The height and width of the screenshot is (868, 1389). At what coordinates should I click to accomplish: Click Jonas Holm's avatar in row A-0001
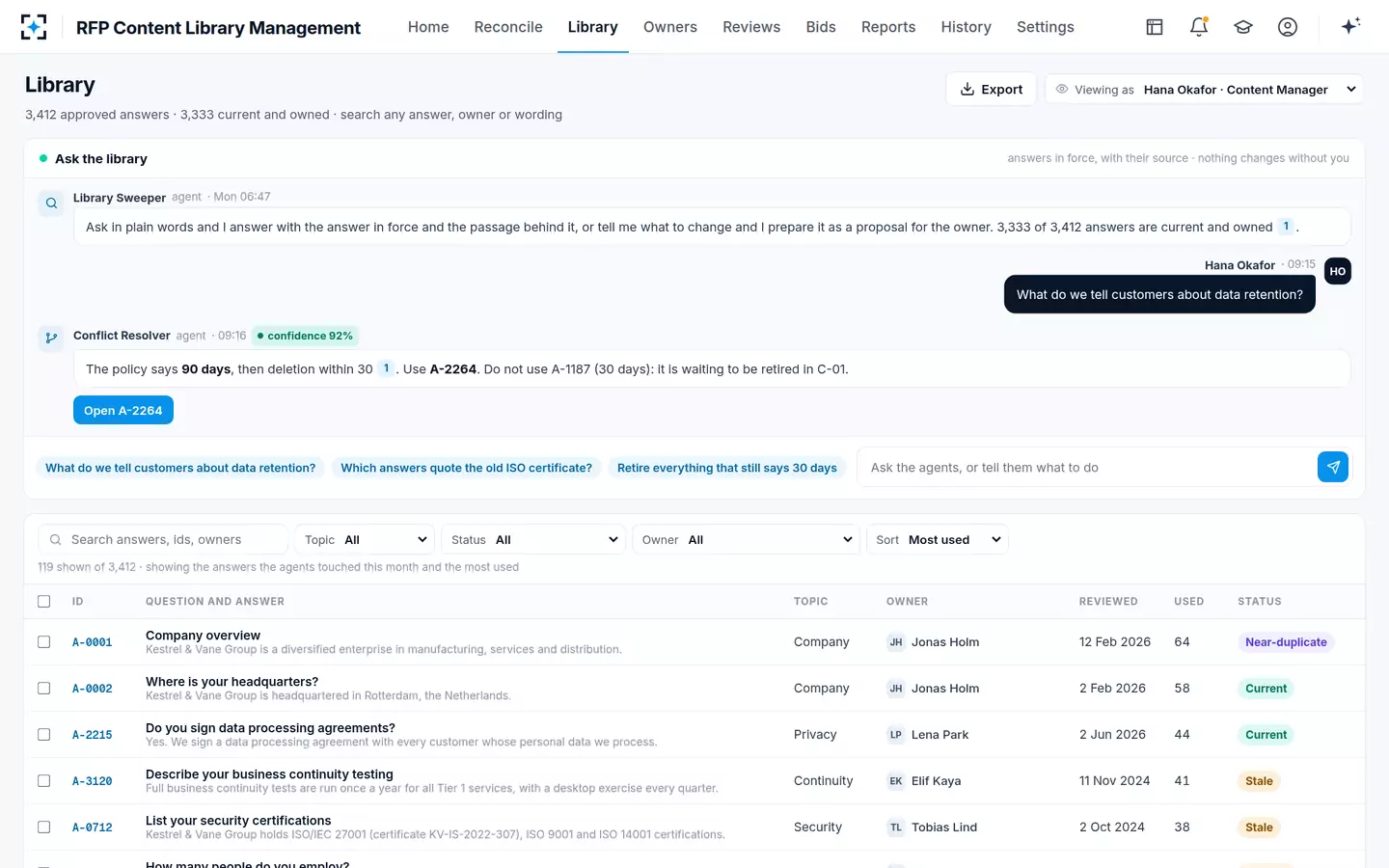[896, 642]
